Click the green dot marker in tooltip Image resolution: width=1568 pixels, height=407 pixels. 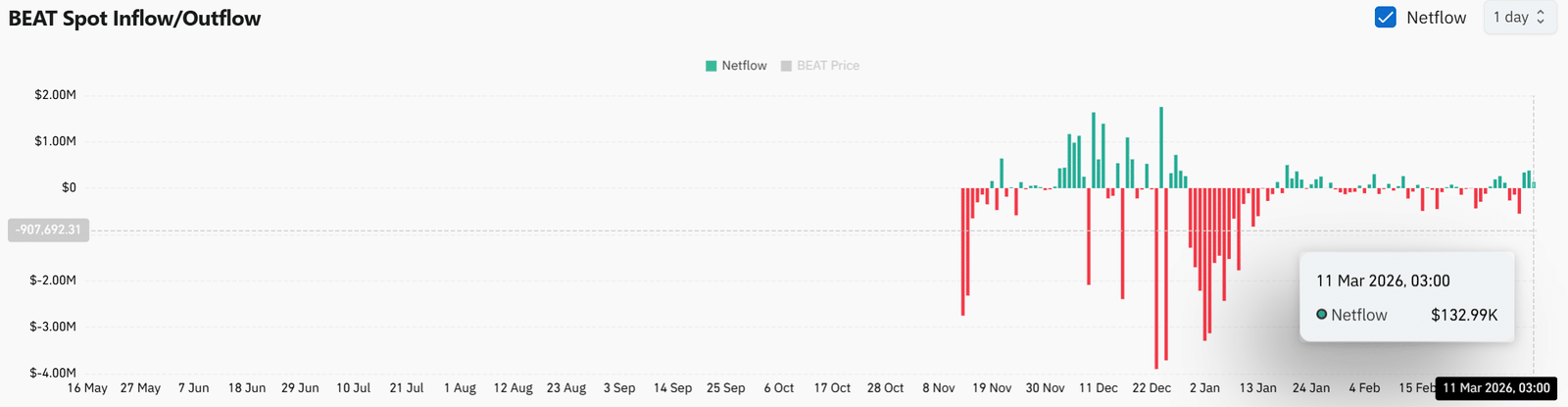tap(1321, 315)
